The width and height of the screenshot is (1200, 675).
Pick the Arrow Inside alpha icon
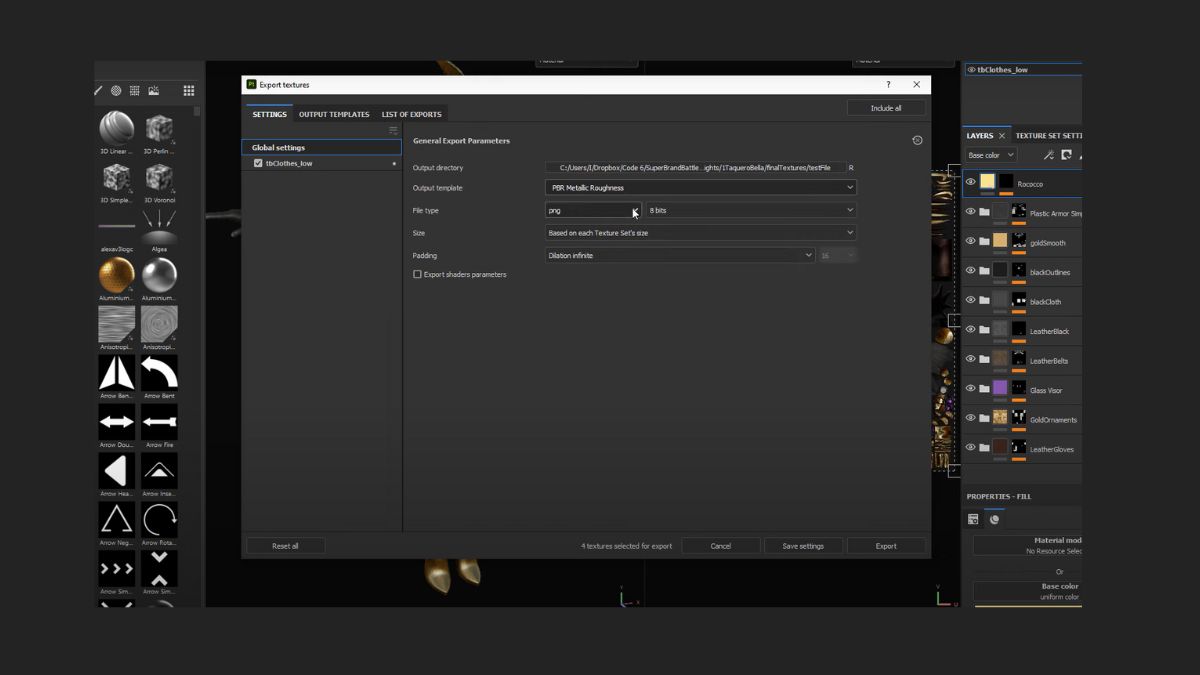(159, 470)
